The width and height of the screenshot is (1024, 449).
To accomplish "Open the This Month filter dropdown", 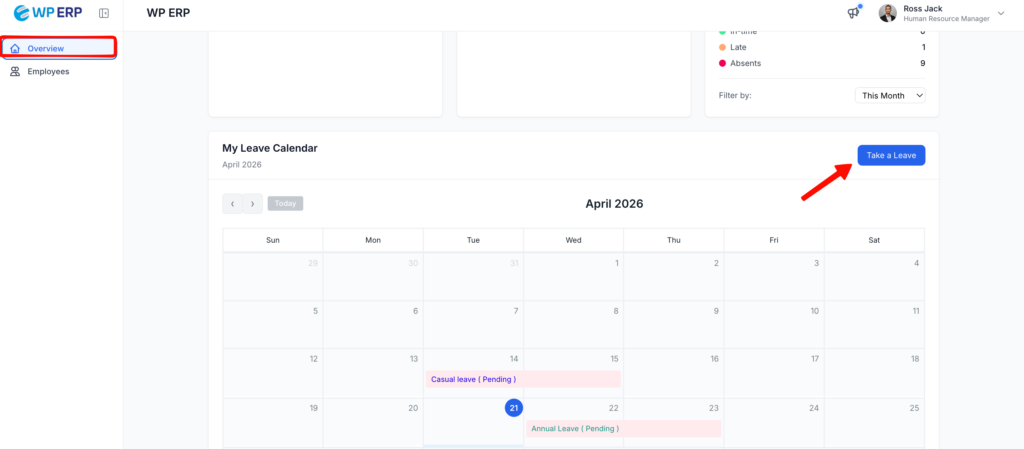I will (x=890, y=95).
